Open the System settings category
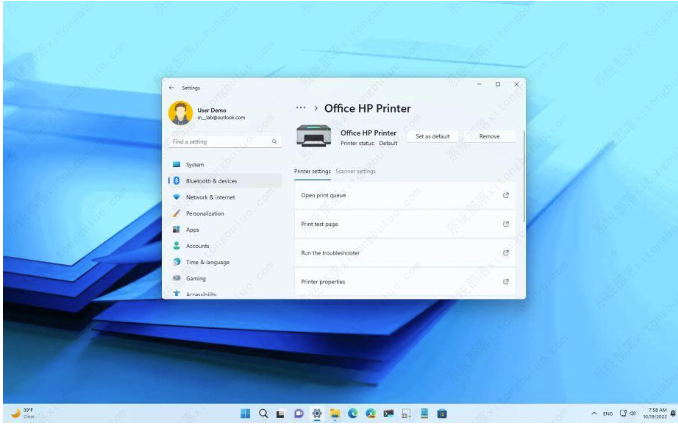Image resolution: width=678 pixels, height=425 pixels. click(225, 165)
